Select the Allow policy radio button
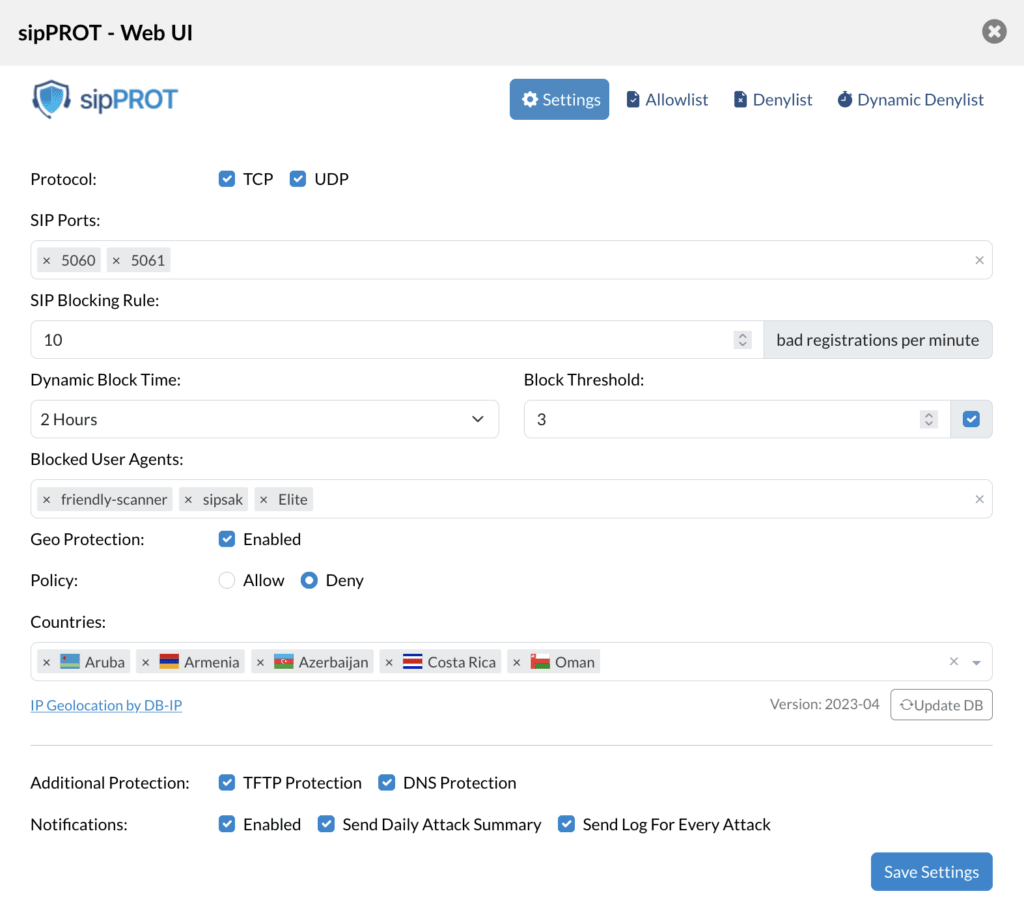Screen dimensions: 1024x913 [227, 580]
